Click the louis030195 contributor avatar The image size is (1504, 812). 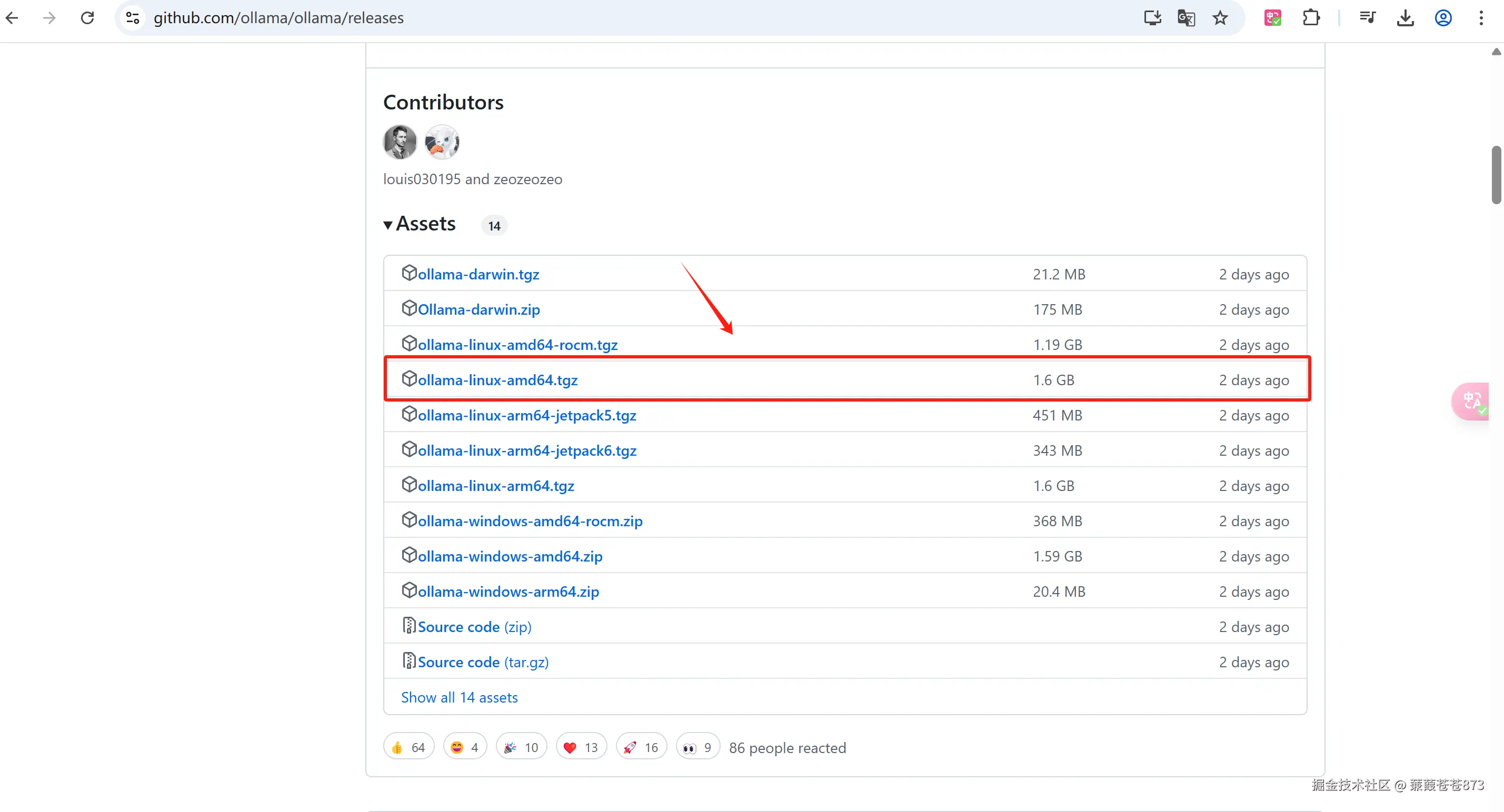tap(400, 142)
